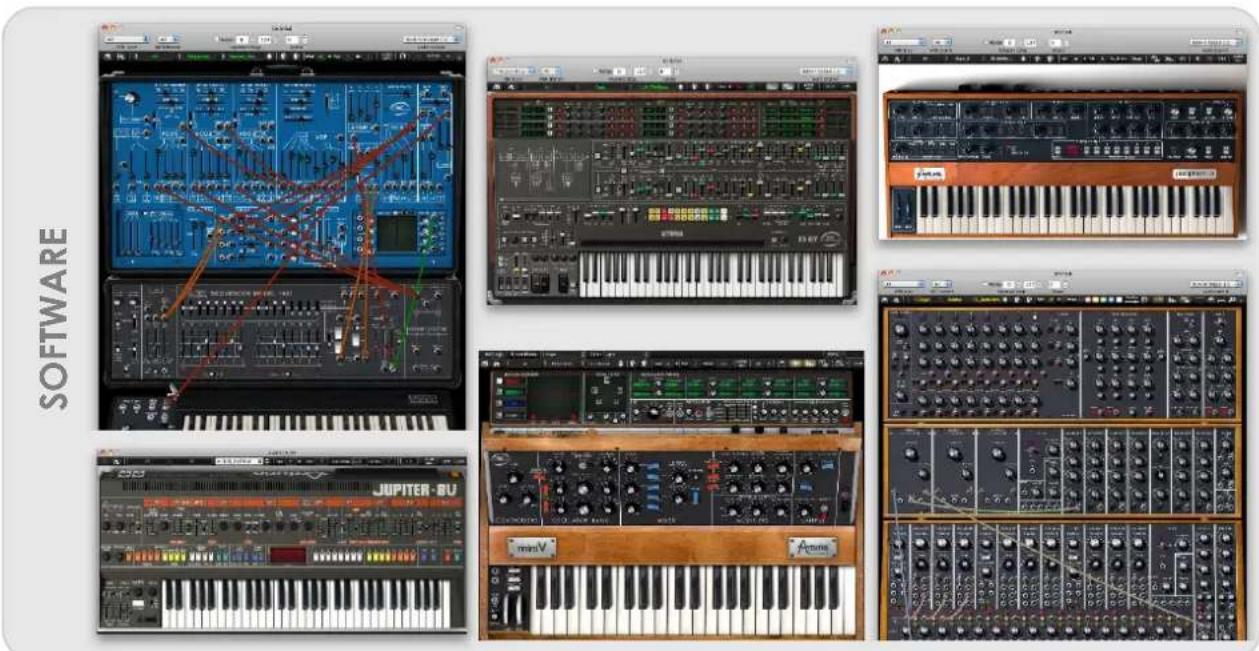Screen dimensions: 1259x651
Task: Click the mini V badge on the wooden panel
Action: pos(531,547)
